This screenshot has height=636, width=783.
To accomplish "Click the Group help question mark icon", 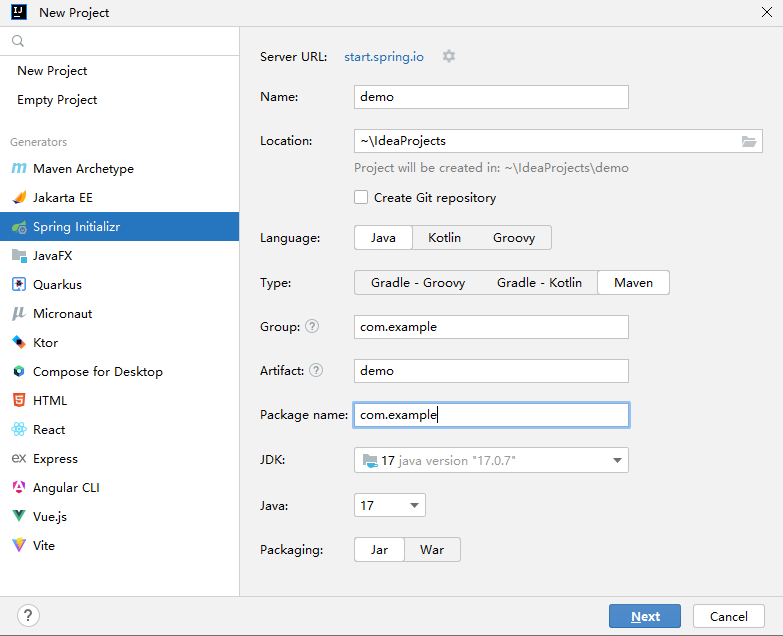I will 312,326.
